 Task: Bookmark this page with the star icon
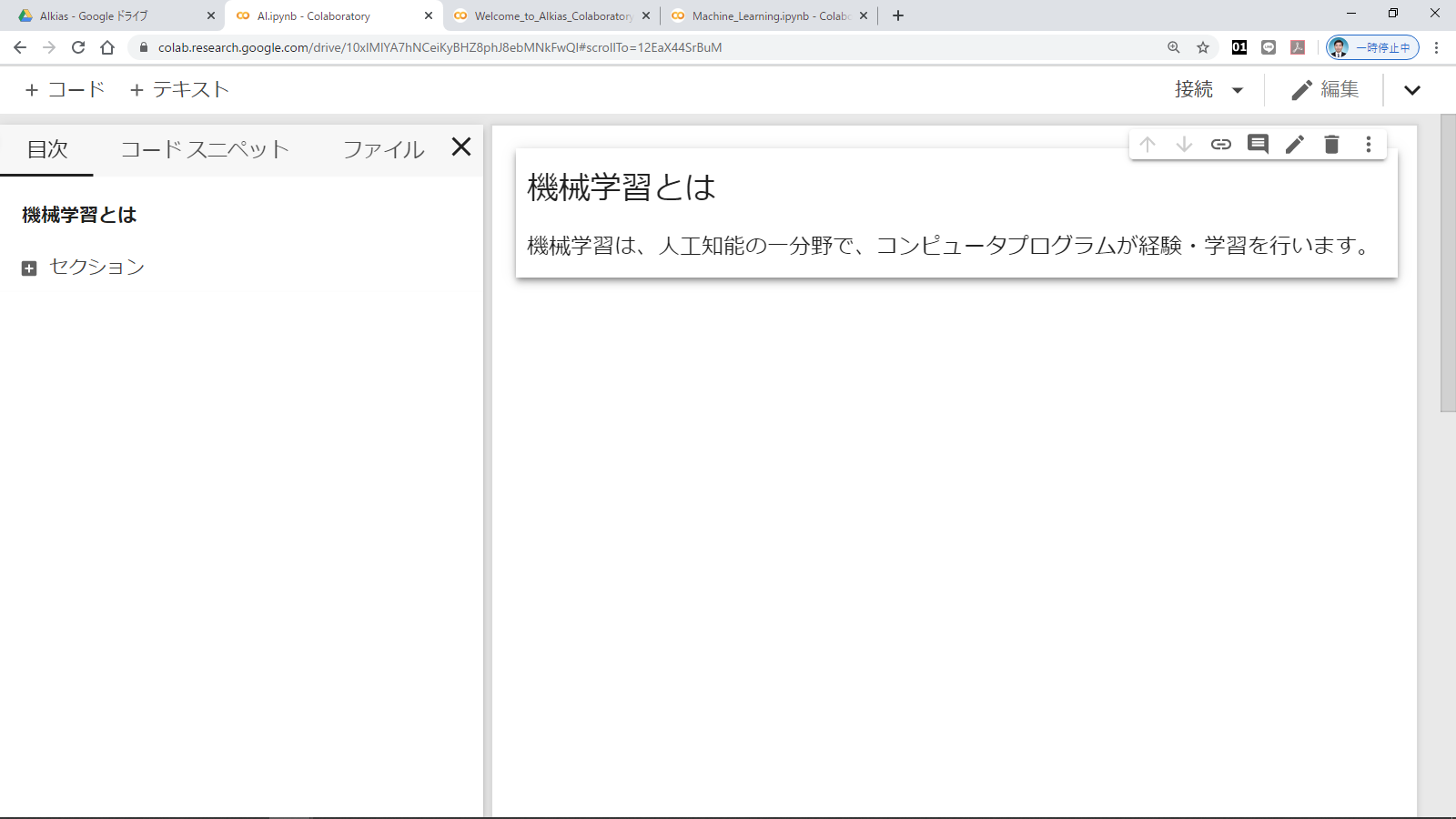1203,47
